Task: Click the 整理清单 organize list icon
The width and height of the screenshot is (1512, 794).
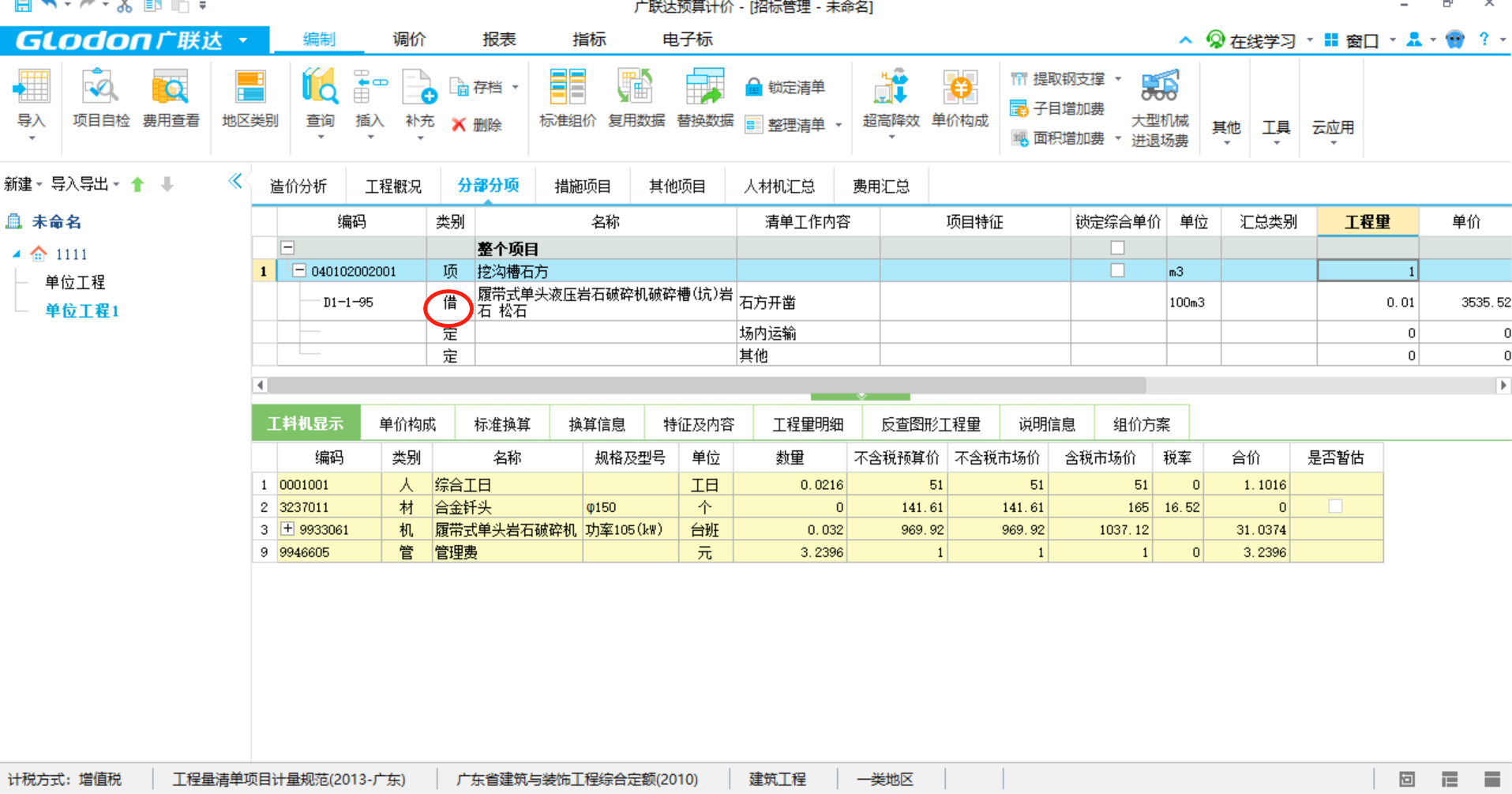Action: pos(754,125)
